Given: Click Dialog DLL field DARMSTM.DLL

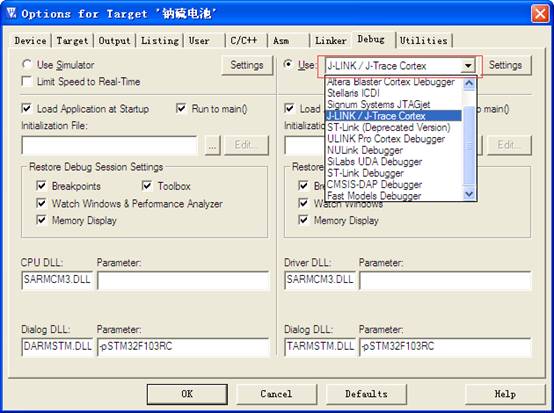Looking at the screenshot, I should click(x=57, y=347).
